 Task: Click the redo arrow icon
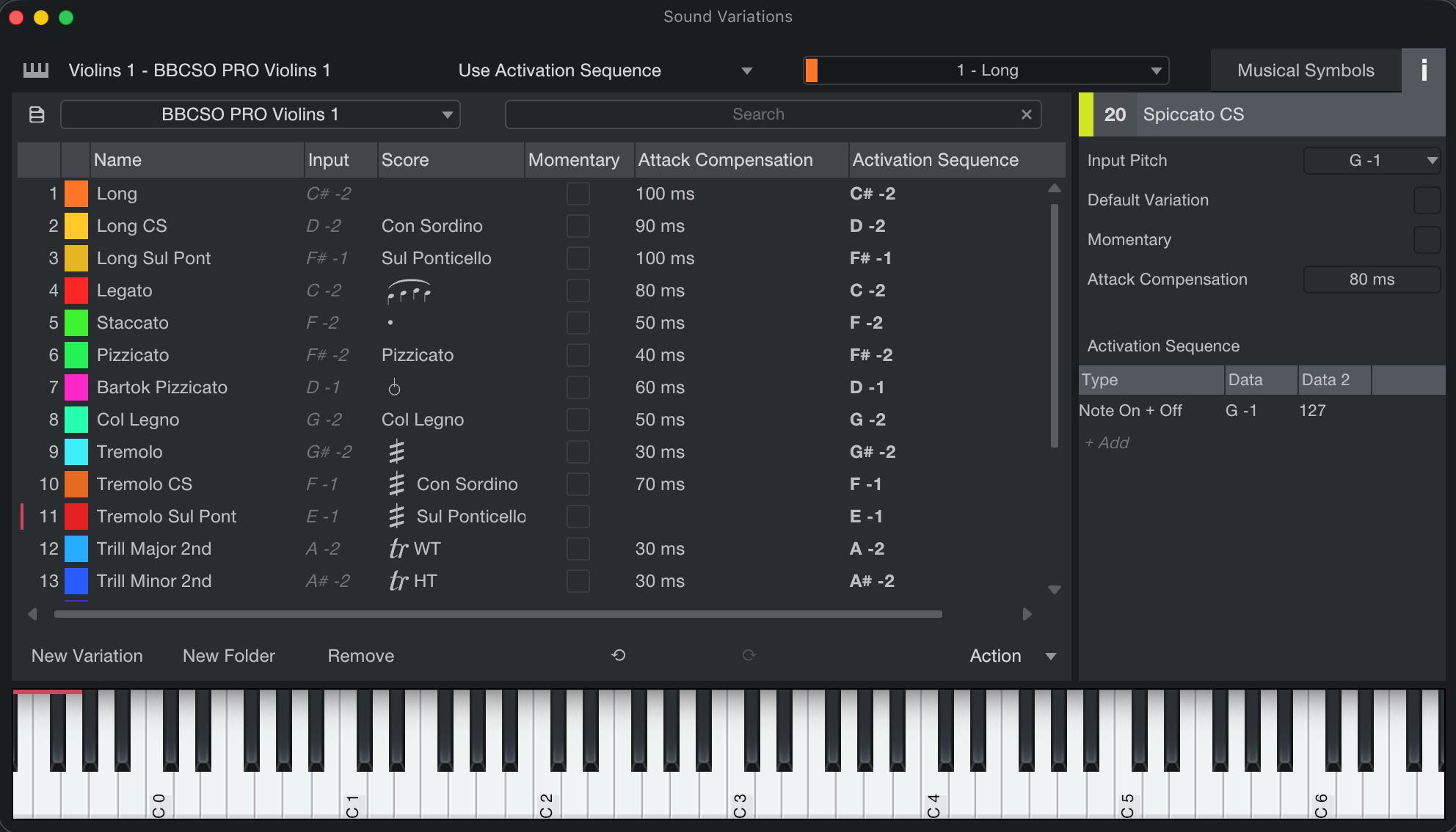coord(749,655)
